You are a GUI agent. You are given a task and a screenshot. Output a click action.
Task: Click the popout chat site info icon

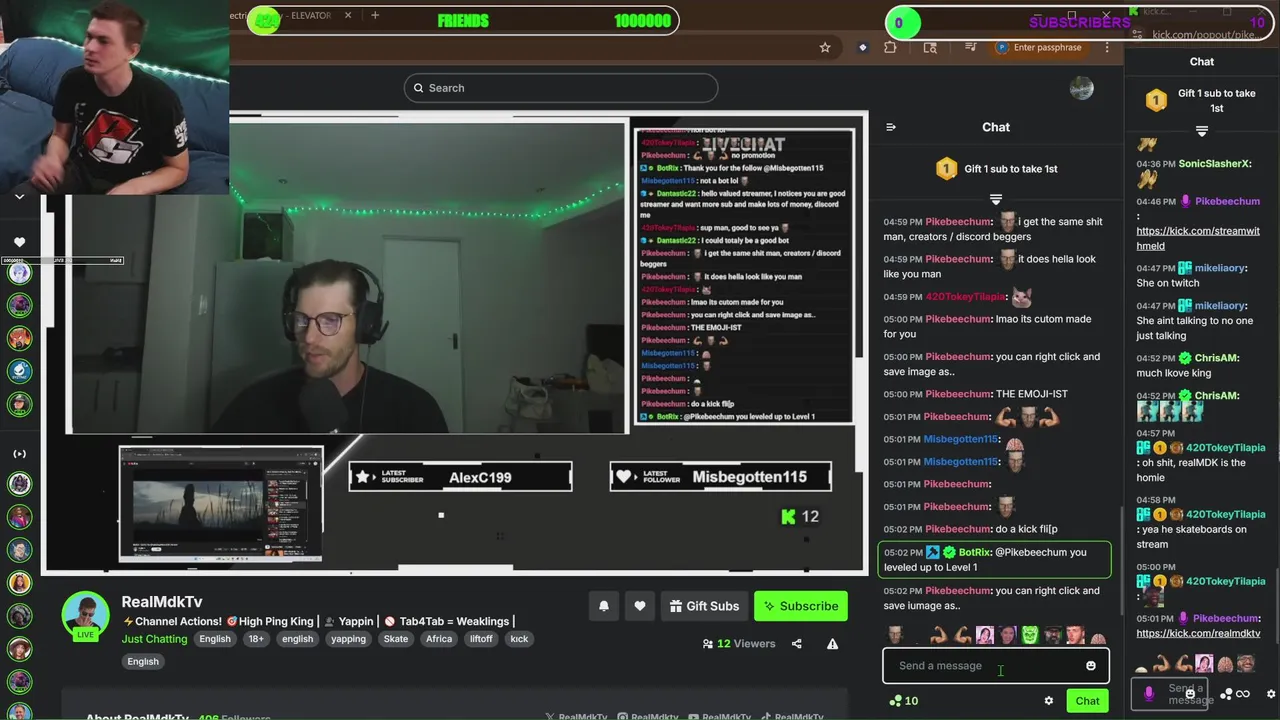[x=1138, y=35]
